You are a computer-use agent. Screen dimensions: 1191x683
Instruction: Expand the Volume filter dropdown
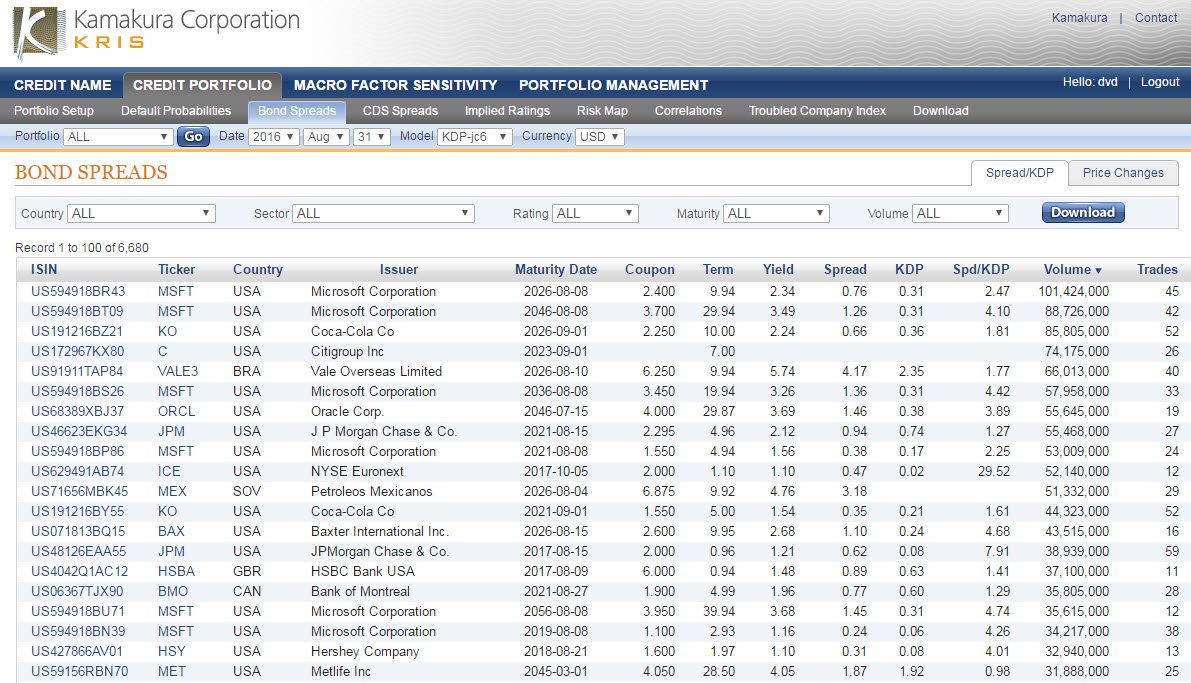960,213
